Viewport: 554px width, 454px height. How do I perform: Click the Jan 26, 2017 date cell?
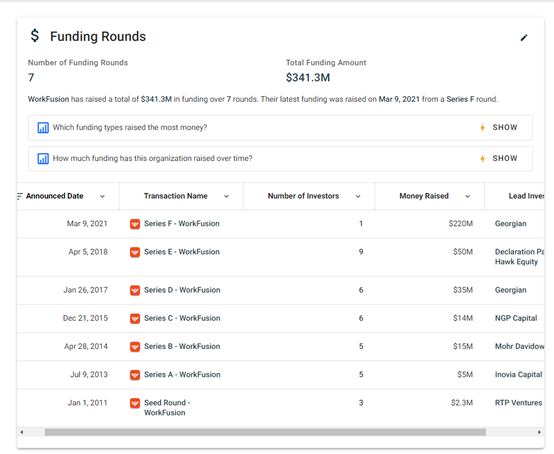coord(86,290)
